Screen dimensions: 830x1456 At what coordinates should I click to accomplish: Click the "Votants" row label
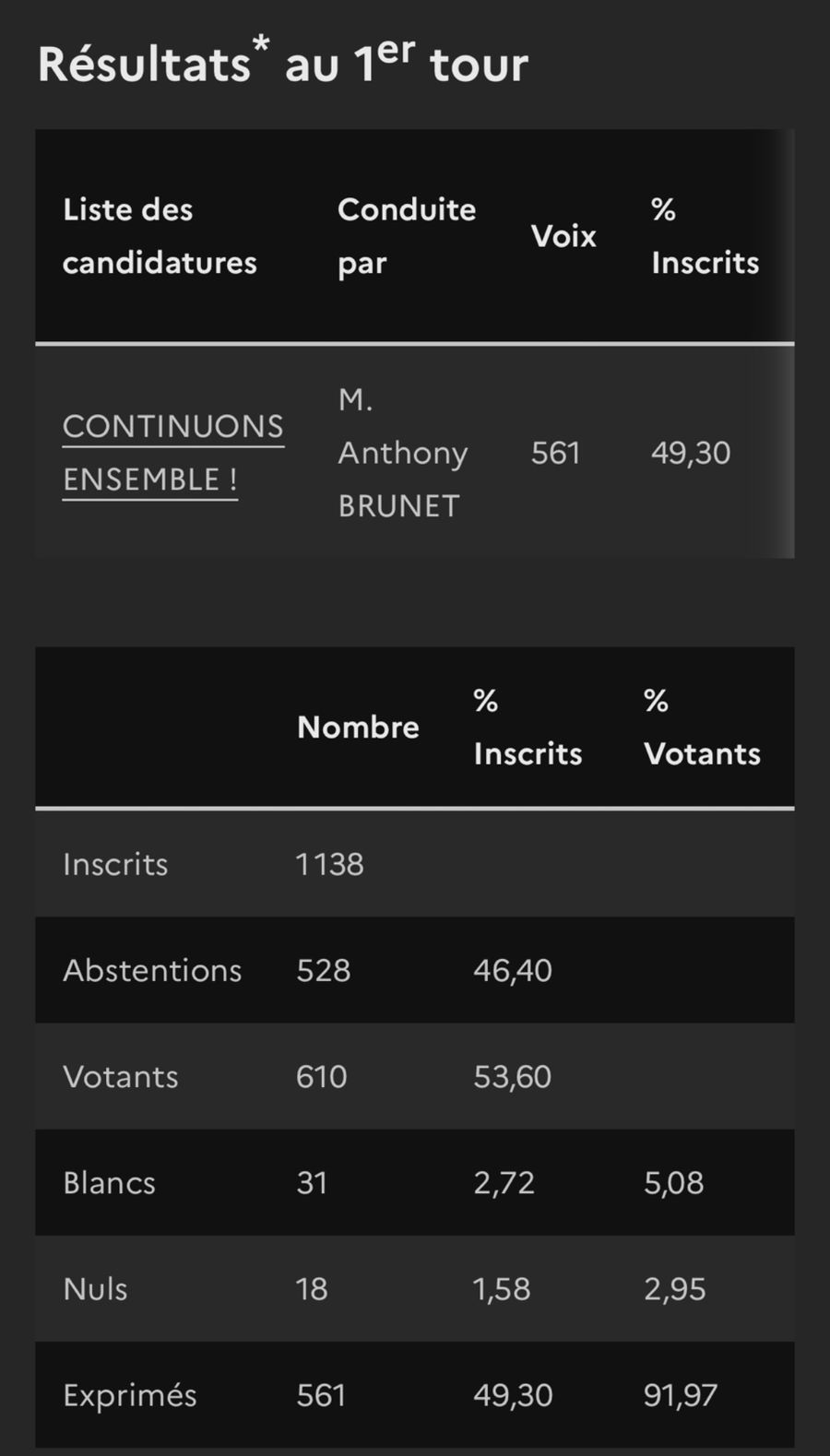[121, 1076]
